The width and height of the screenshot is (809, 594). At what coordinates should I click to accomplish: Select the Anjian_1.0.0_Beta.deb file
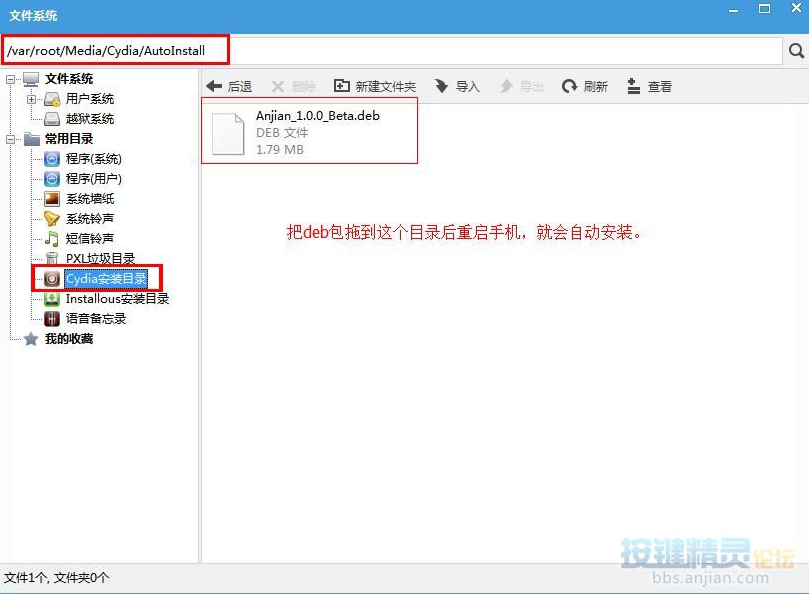[x=308, y=131]
